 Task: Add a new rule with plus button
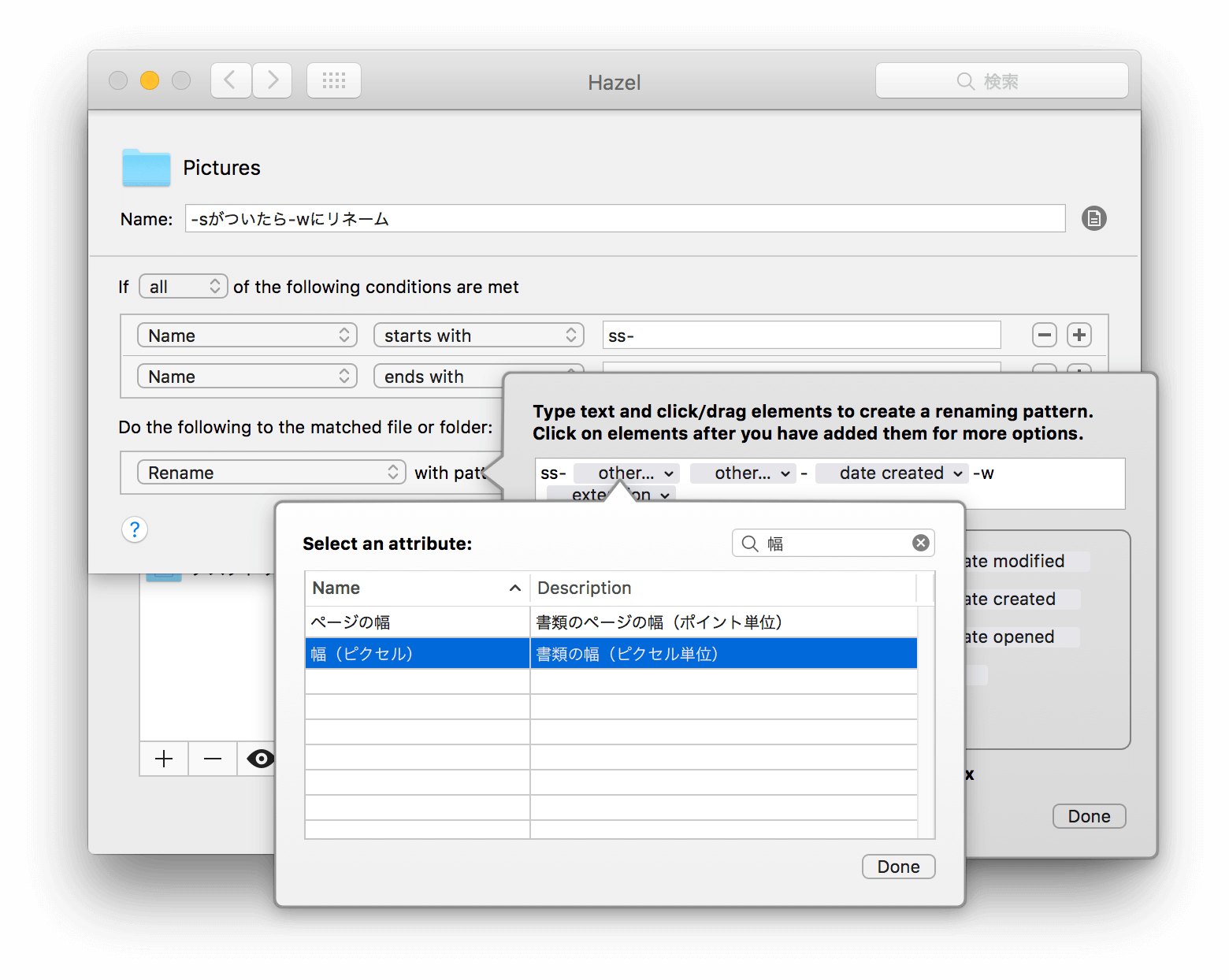tap(164, 759)
